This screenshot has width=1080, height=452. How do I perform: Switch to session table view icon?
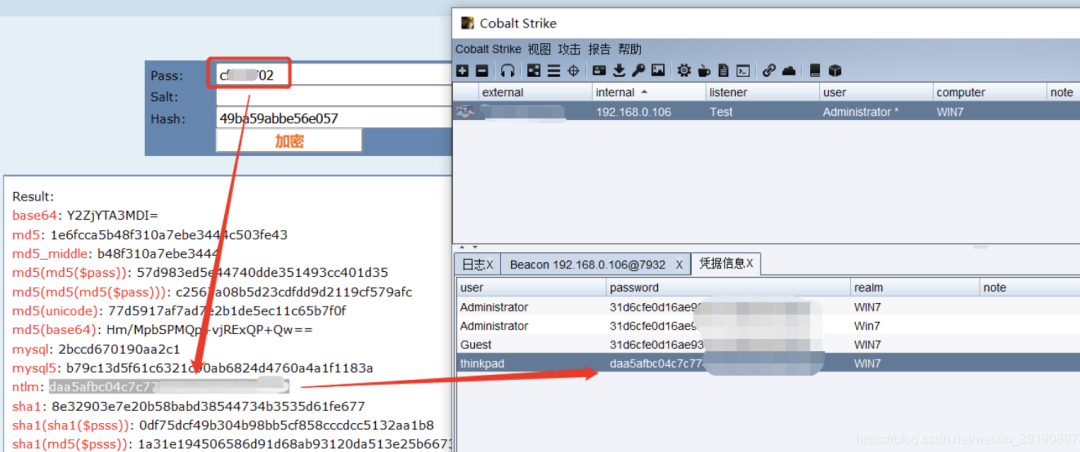[554, 70]
